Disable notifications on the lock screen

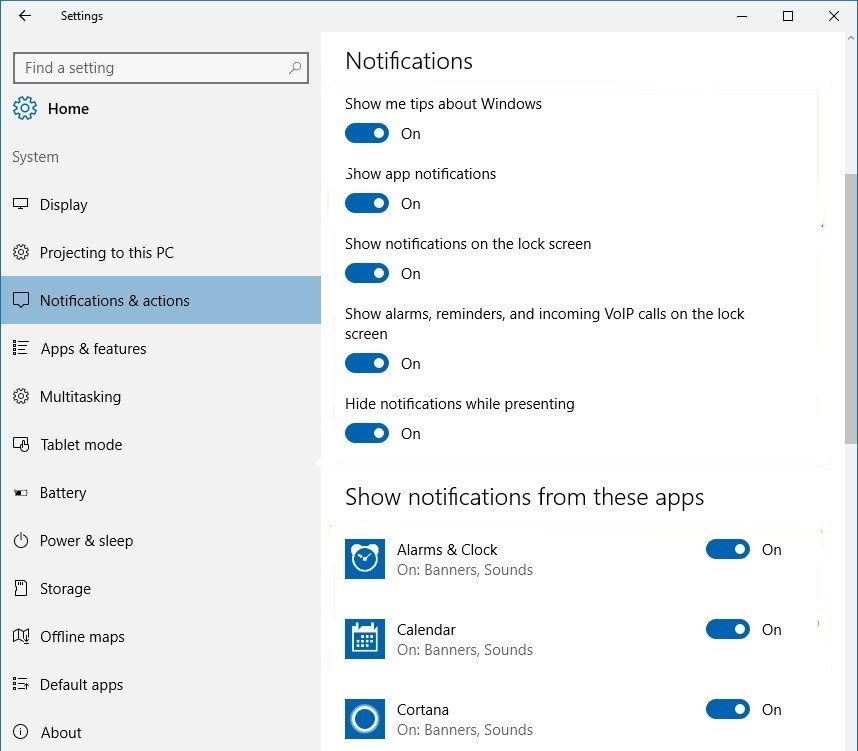[367, 273]
